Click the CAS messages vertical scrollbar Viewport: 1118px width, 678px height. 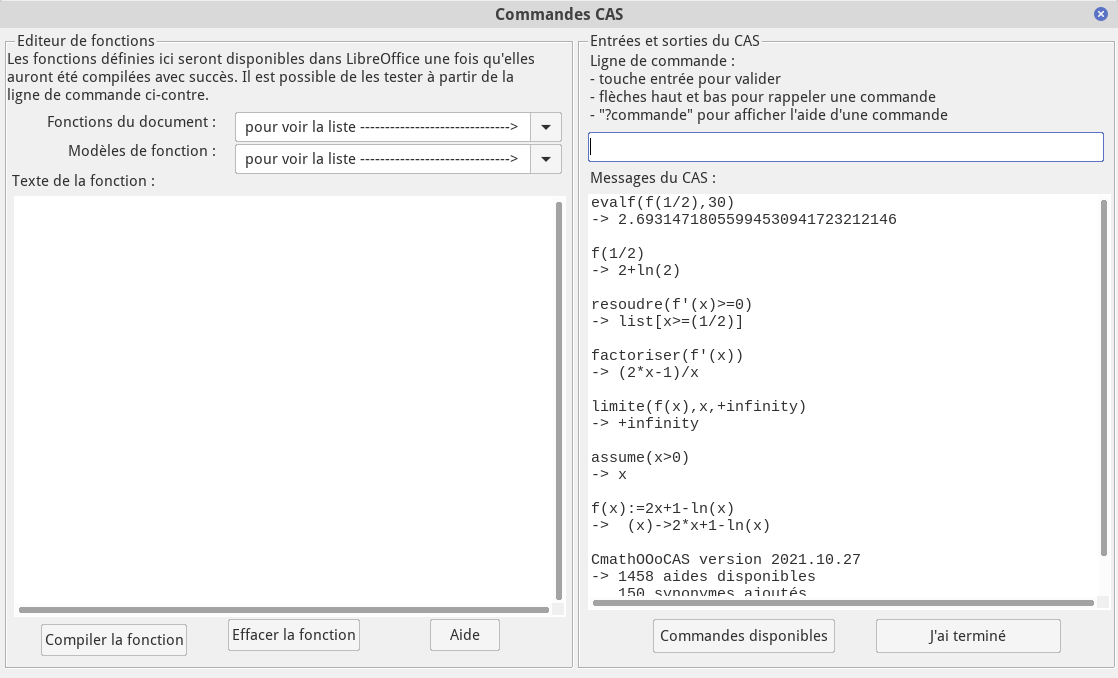[x=1104, y=380]
